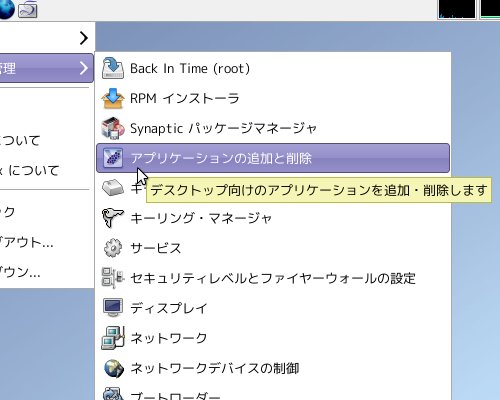Click the keyboard key icon below highlighted row
Image resolution: width=500 pixels, height=400 pixels.
(113, 188)
